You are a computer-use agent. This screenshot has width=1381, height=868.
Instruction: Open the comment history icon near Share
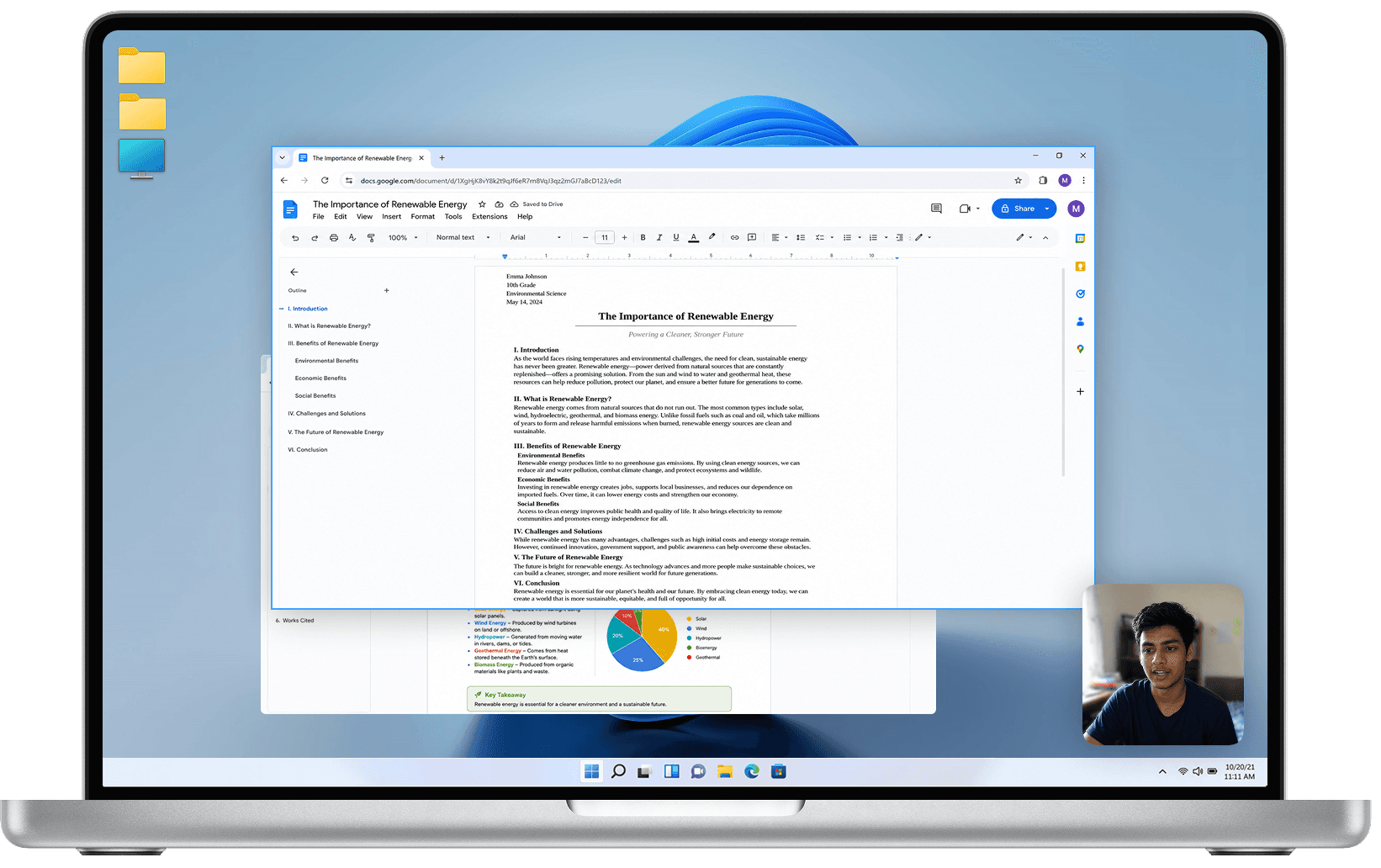click(936, 209)
